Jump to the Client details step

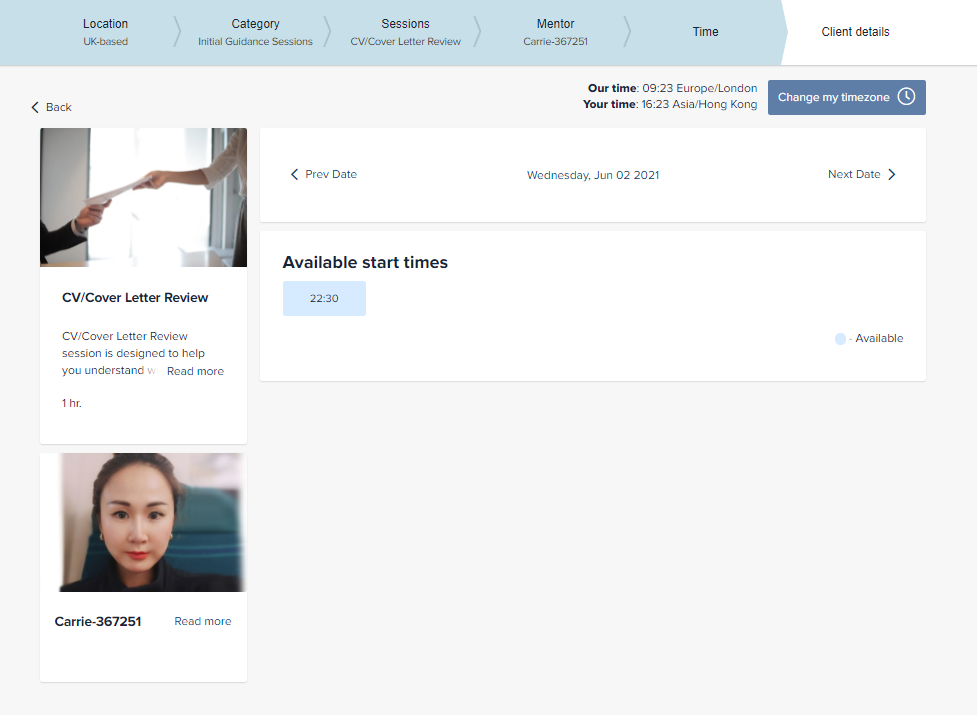click(855, 32)
